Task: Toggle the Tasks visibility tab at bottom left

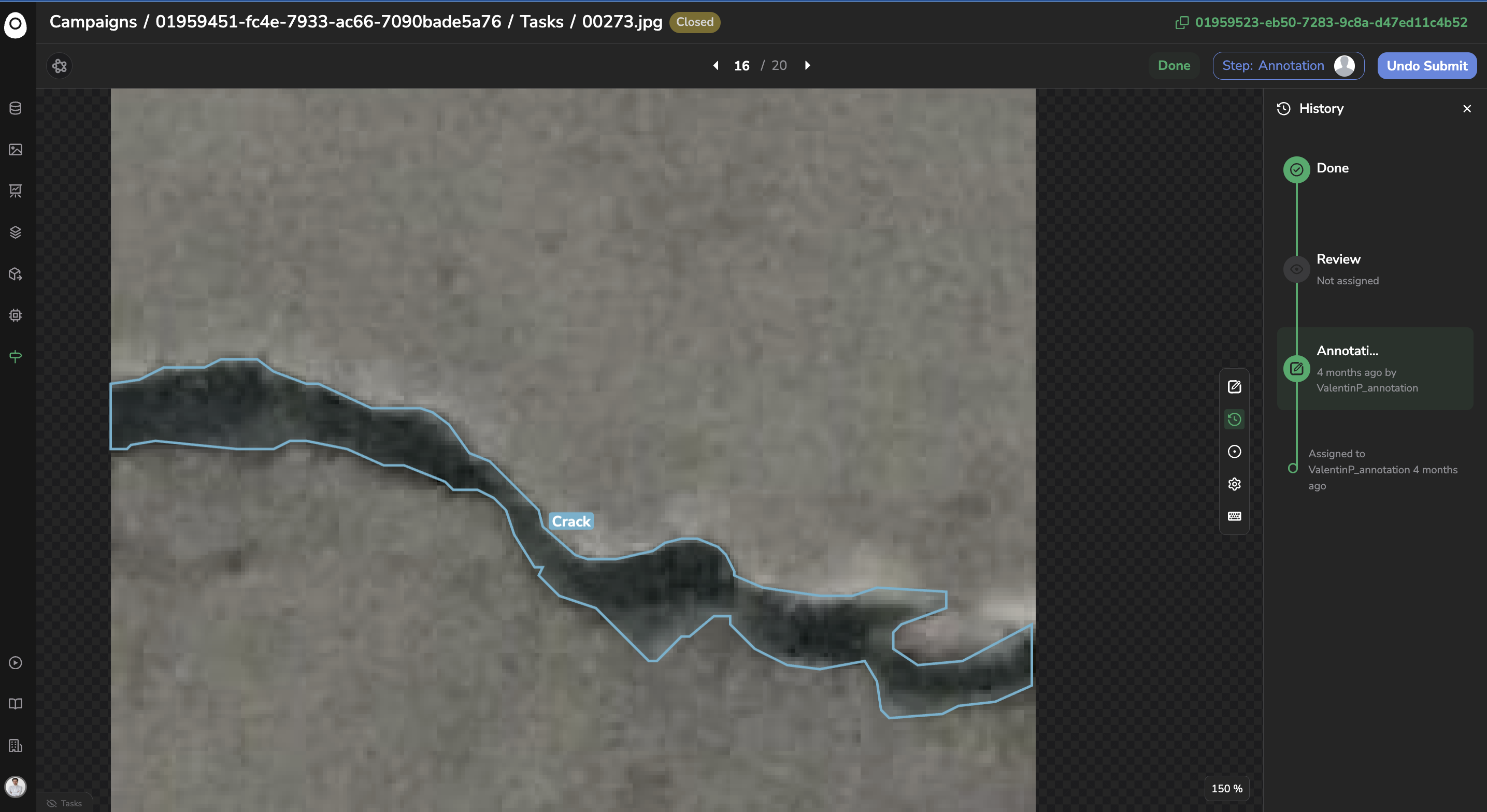Action: (x=64, y=803)
